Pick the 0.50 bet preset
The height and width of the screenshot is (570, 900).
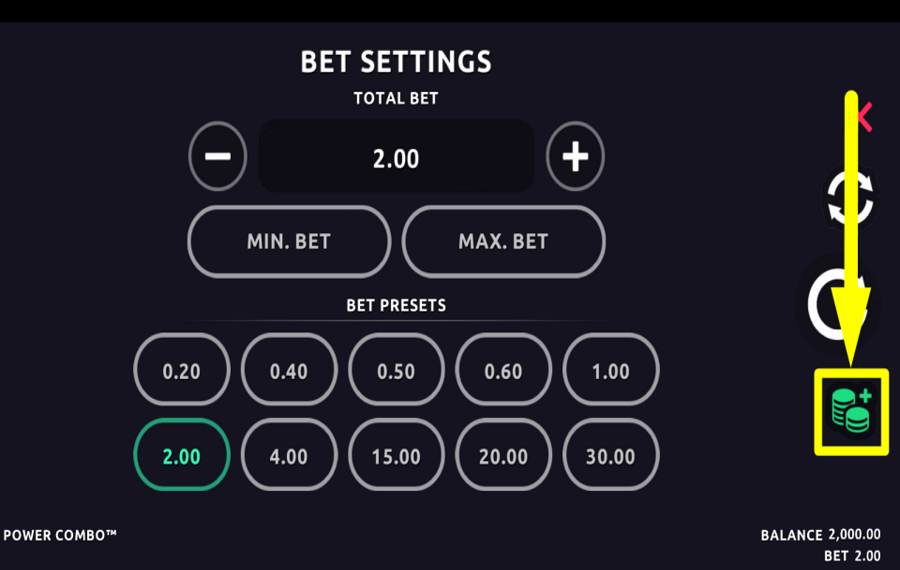[x=396, y=371]
